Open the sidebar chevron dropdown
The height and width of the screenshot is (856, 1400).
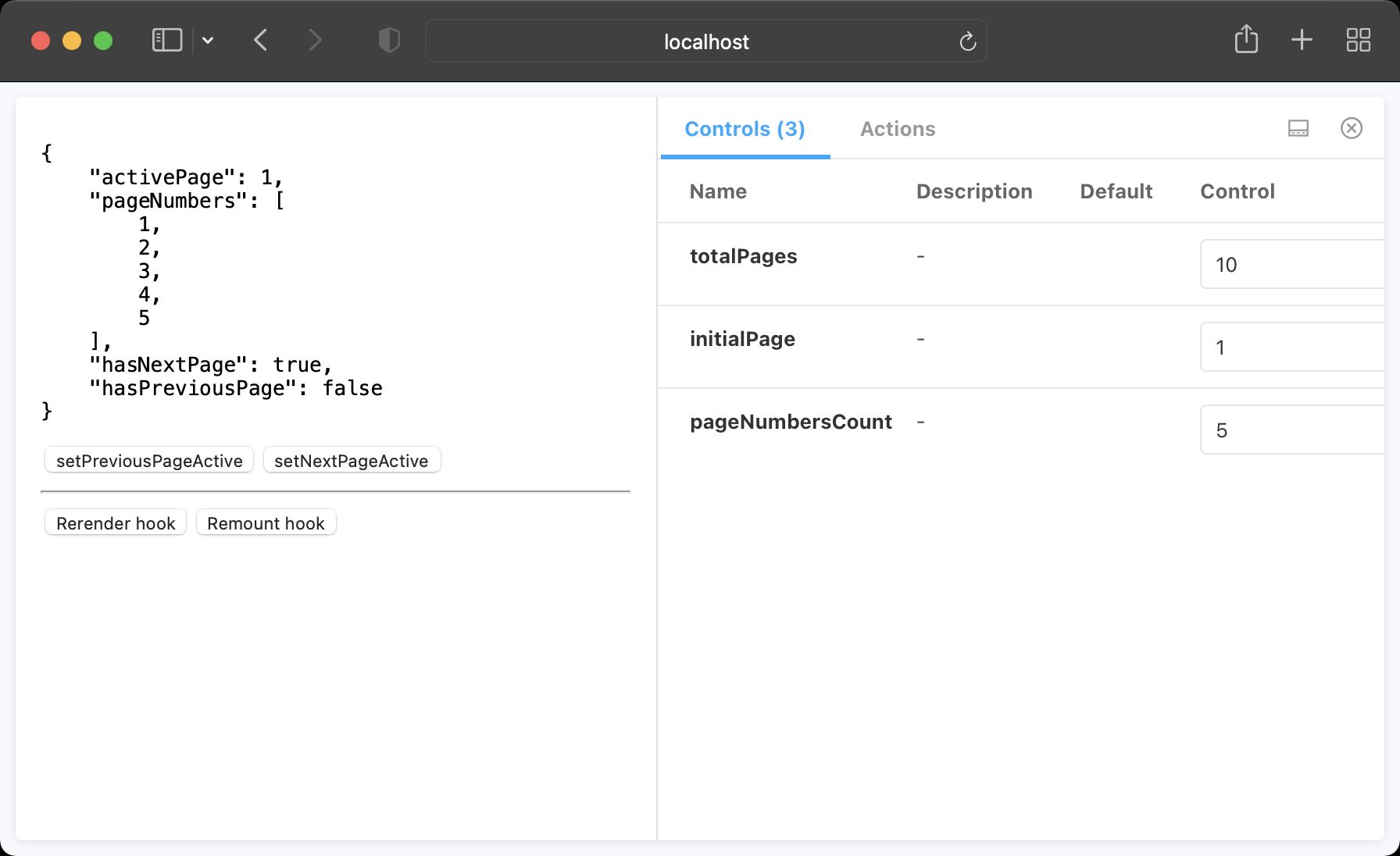coord(206,40)
